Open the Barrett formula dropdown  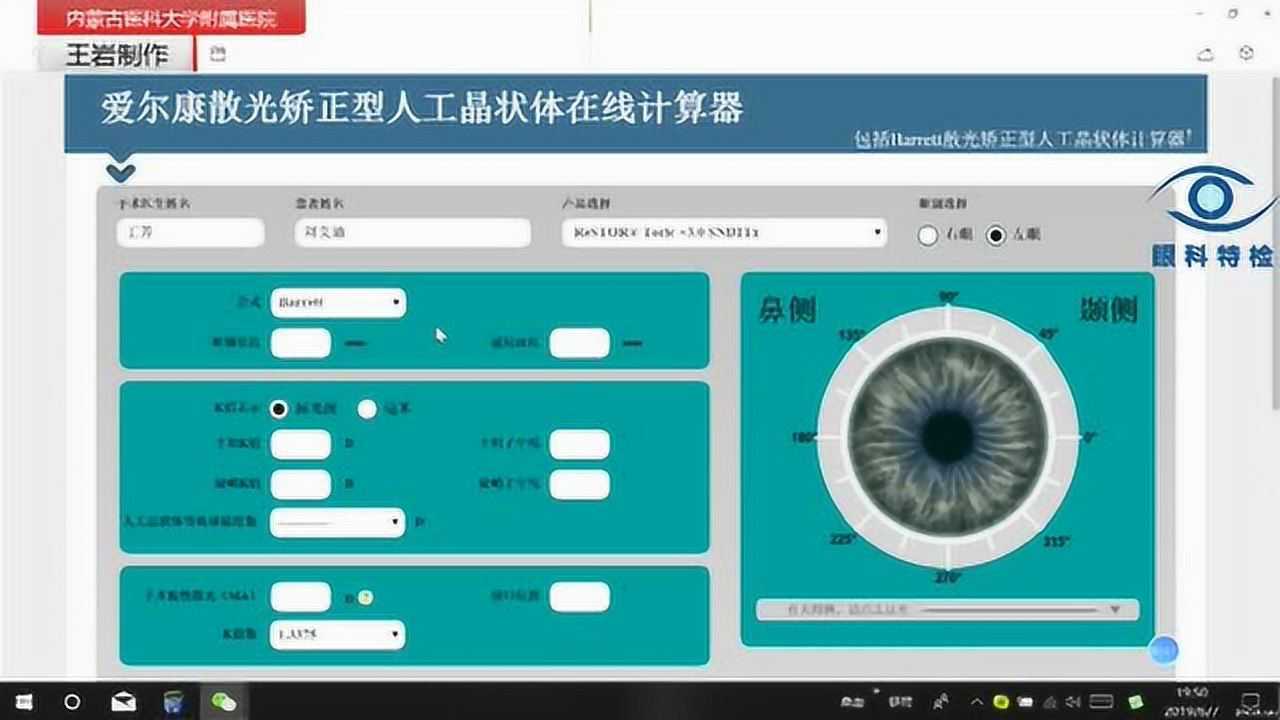(x=337, y=302)
